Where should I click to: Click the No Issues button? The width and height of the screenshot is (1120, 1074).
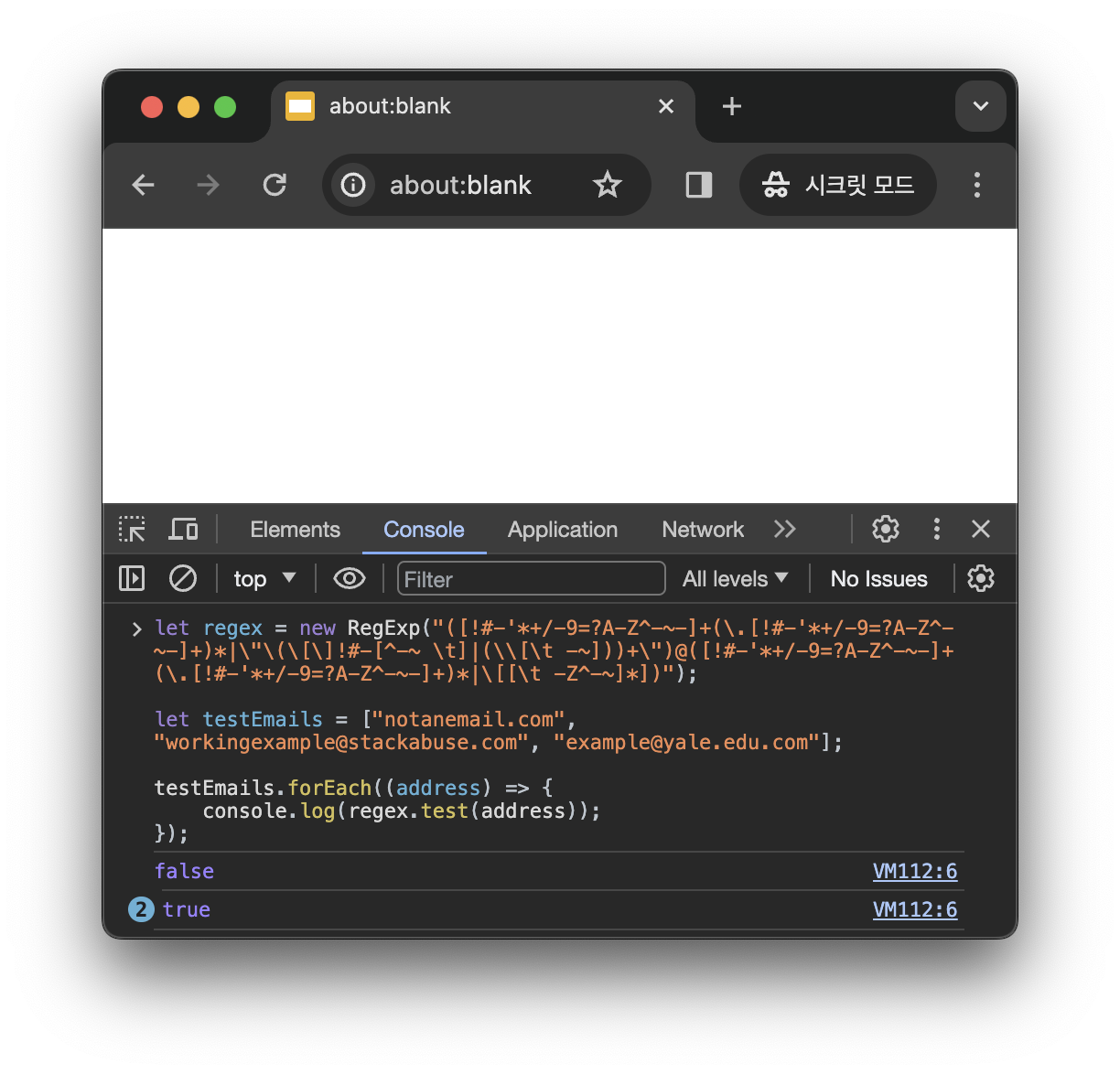point(879,578)
